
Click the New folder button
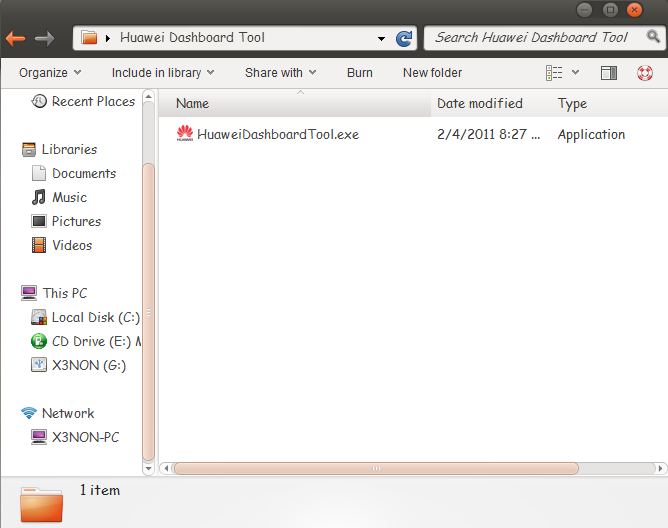coord(432,73)
